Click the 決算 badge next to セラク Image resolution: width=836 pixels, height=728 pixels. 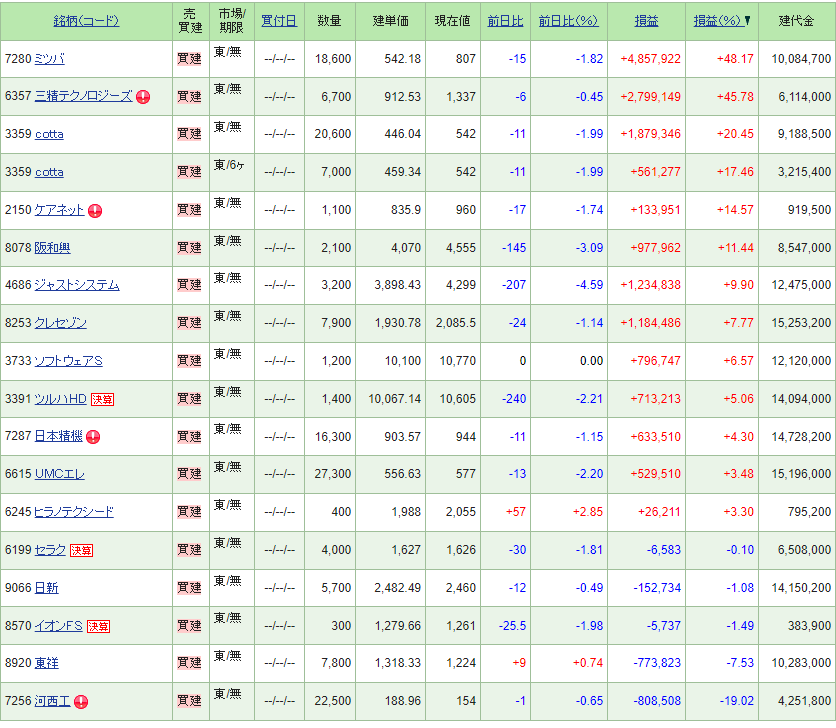82,550
